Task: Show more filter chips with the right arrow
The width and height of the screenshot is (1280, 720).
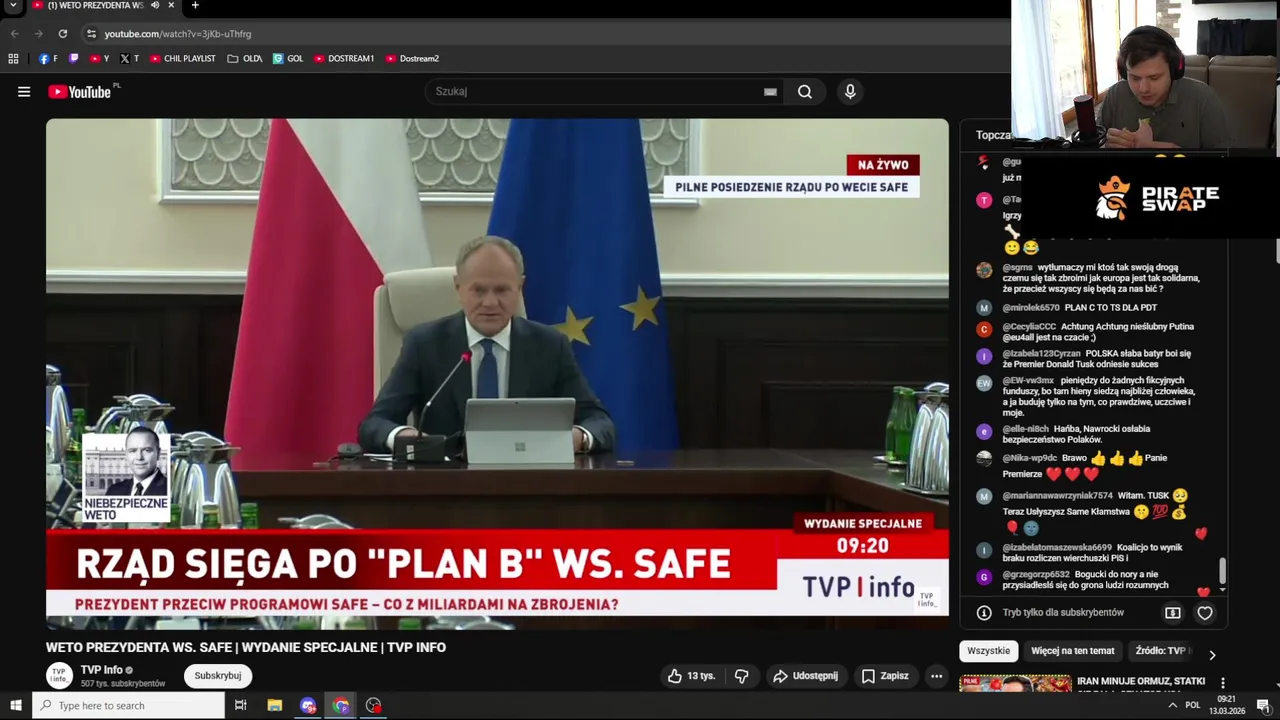Action: click(1212, 655)
